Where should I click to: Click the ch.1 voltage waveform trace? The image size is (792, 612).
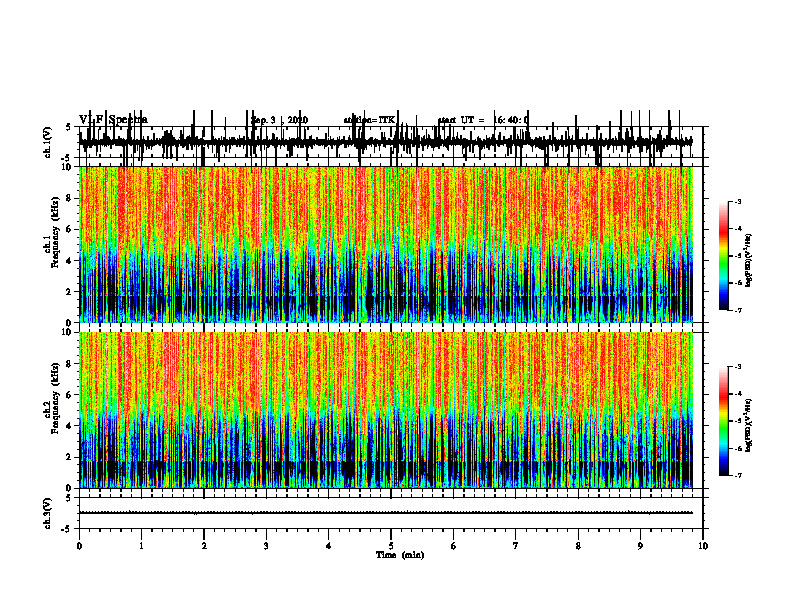[x=385, y=141]
